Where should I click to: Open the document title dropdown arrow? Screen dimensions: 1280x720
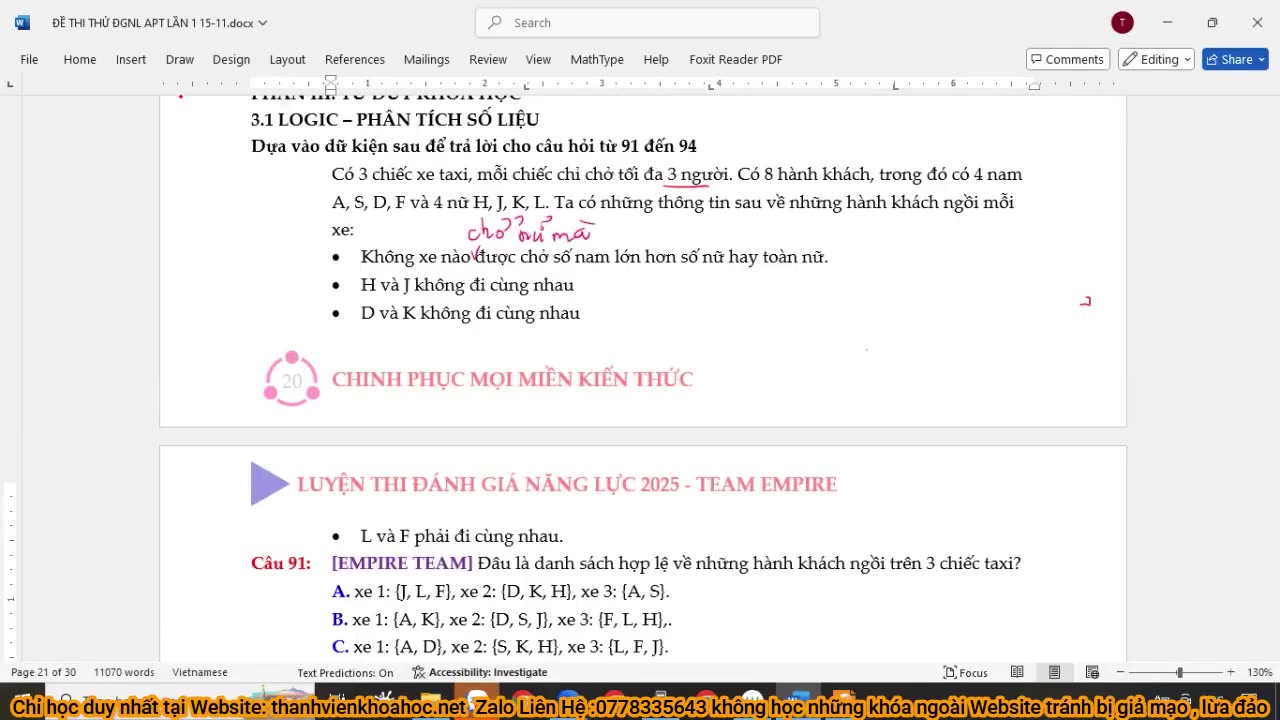[262, 23]
